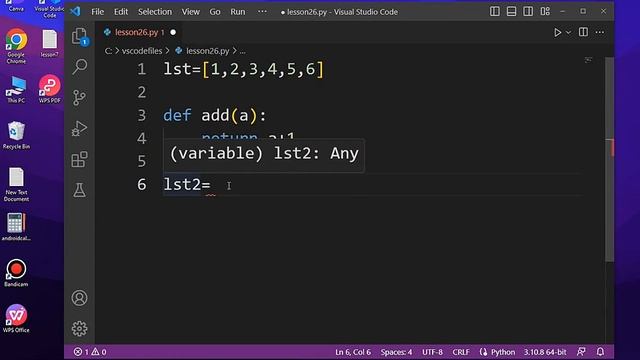640x360 pixels.
Task: Click Ln 6, Col 6 status entry
Action: (x=353, y=352)
